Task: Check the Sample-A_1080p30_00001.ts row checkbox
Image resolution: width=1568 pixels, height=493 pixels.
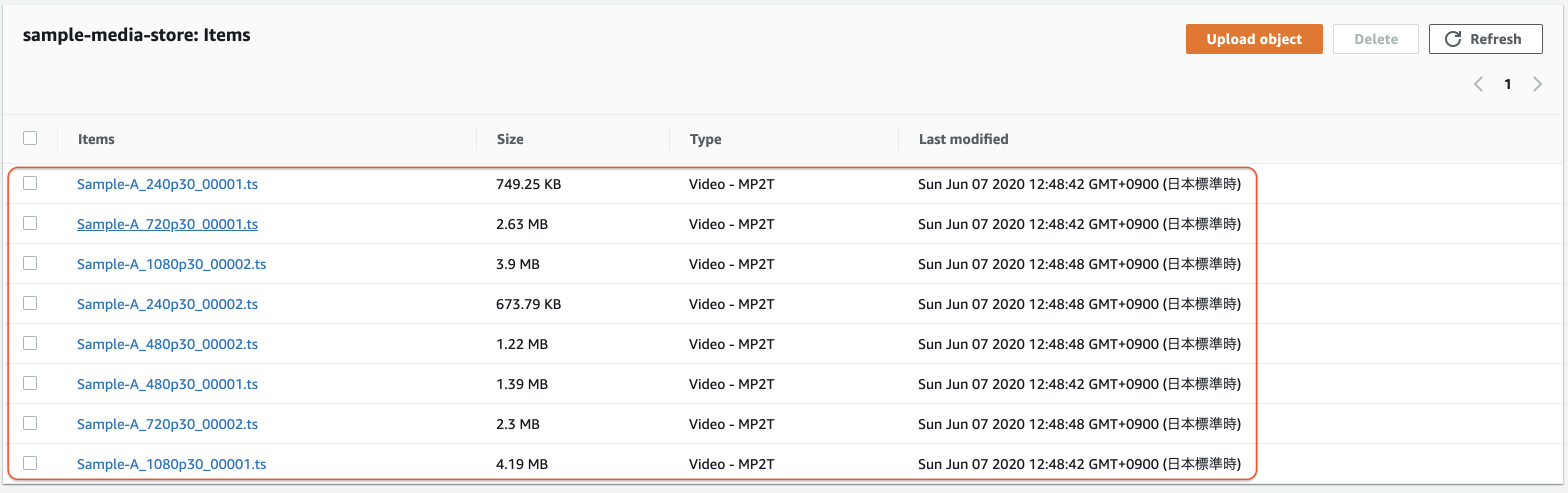Action: coord(30,463)
